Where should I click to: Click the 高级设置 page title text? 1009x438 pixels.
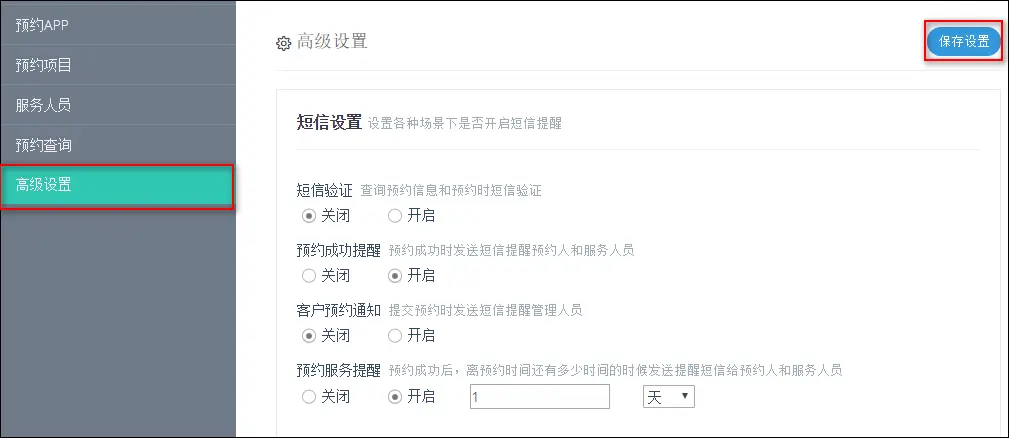pos(333,42)
